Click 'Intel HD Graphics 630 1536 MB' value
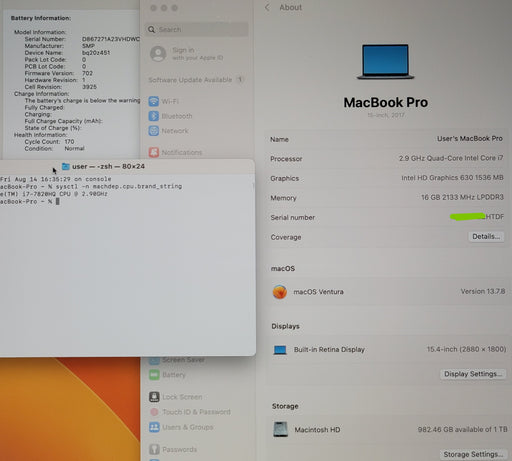Viewport: 512px width, 461px height. [x=452, y=178]
